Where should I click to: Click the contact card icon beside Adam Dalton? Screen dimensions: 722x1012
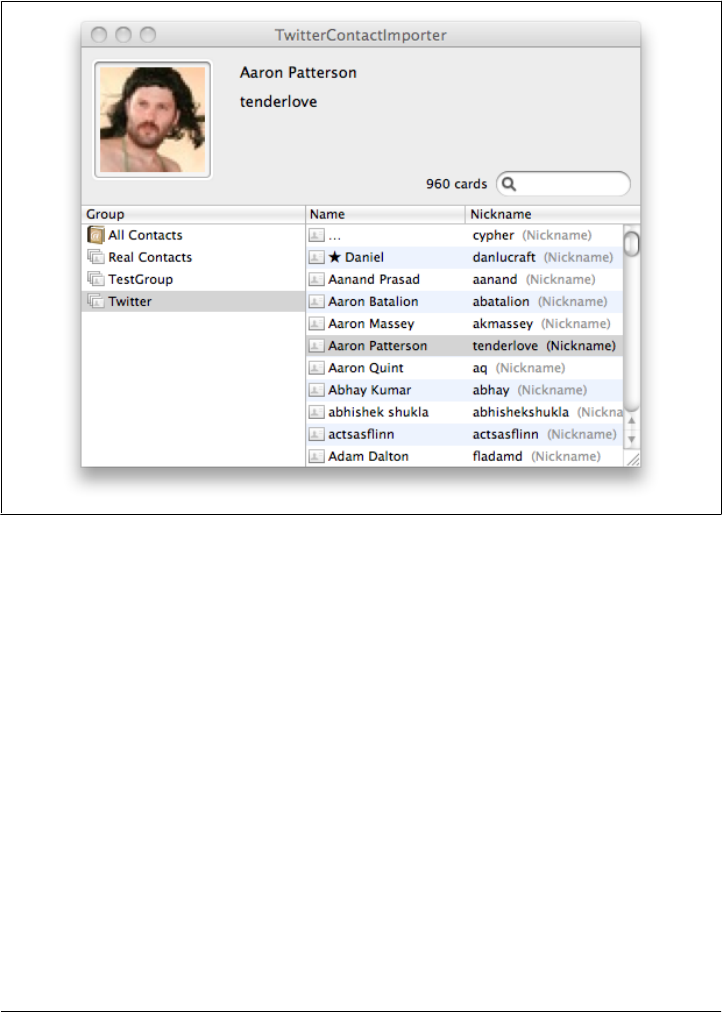(316, 456)
